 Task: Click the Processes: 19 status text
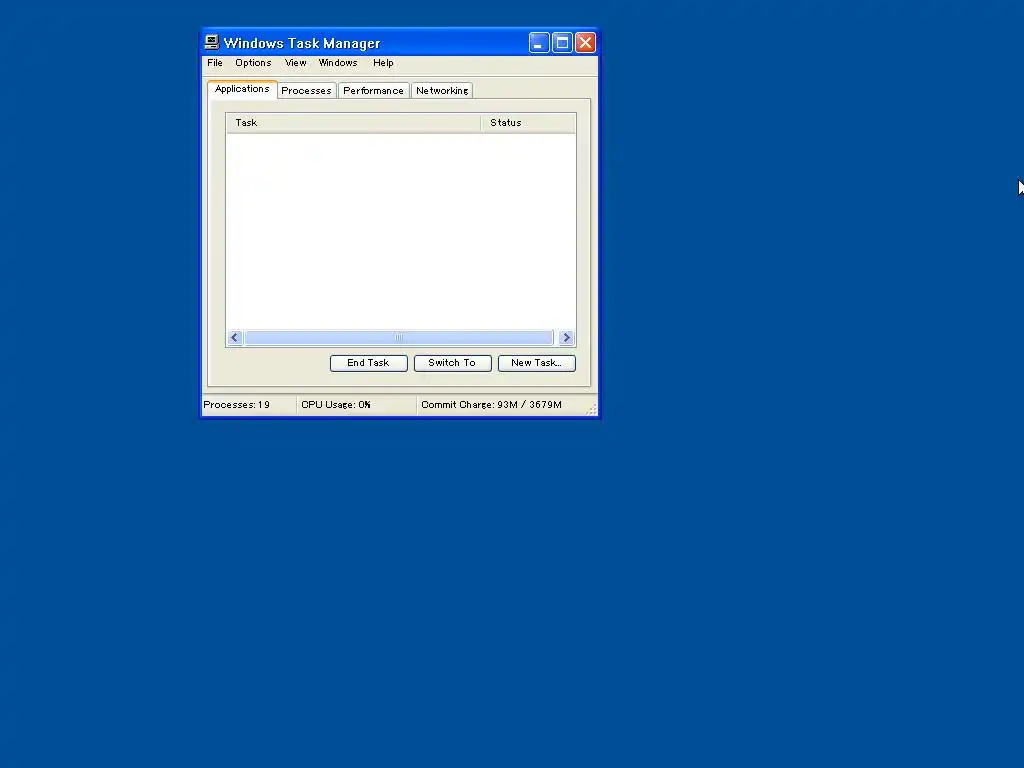236,405
